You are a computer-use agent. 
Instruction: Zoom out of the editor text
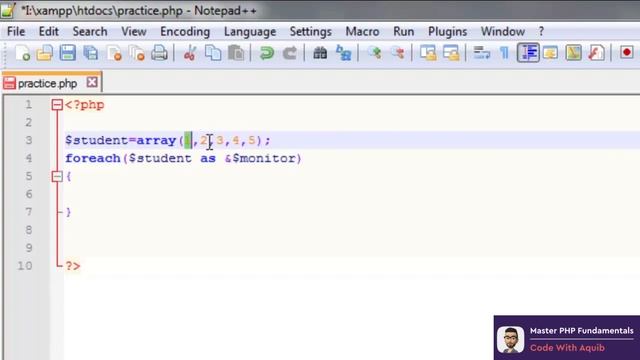[397, 53]
